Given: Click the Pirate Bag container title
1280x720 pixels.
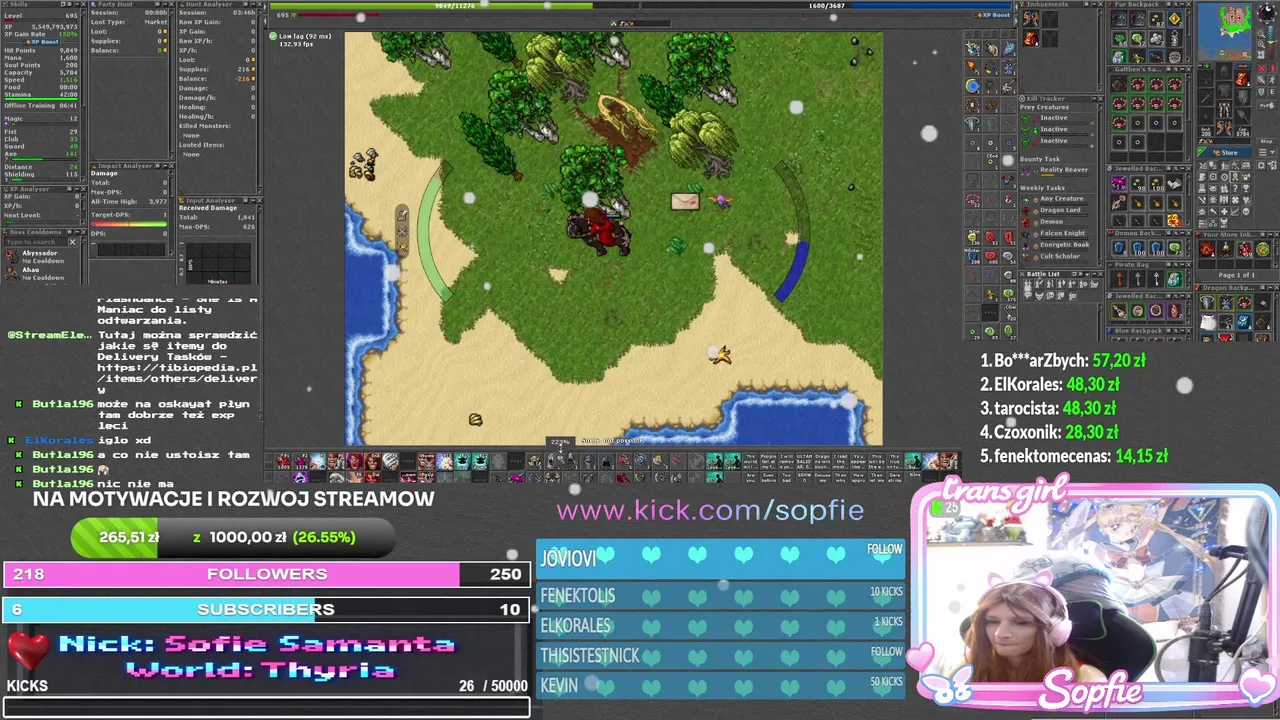Looking at the screenshot, I should [1132, 264].
